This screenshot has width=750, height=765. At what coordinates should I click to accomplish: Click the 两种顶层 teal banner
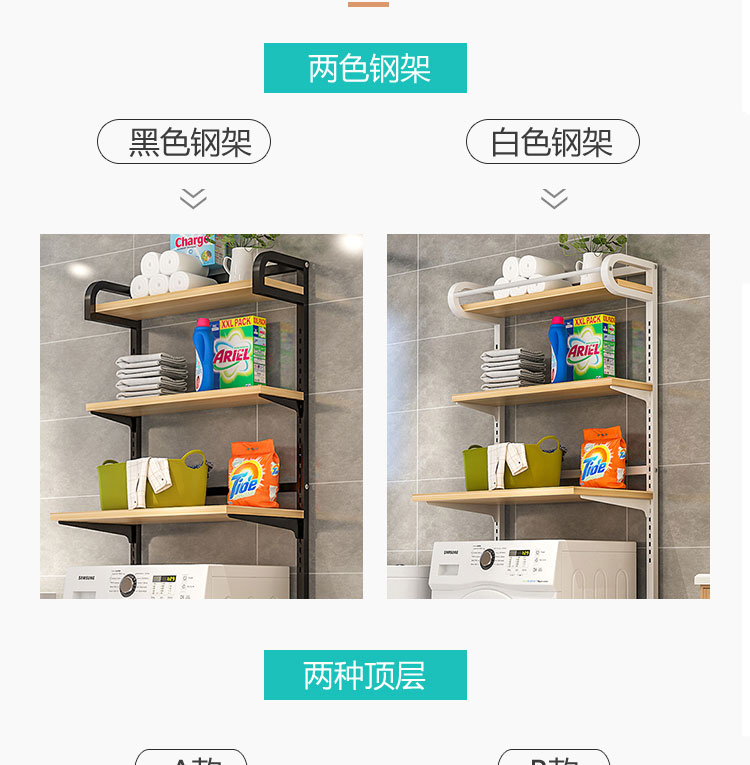pyautogui.click(x=365, y=675)
